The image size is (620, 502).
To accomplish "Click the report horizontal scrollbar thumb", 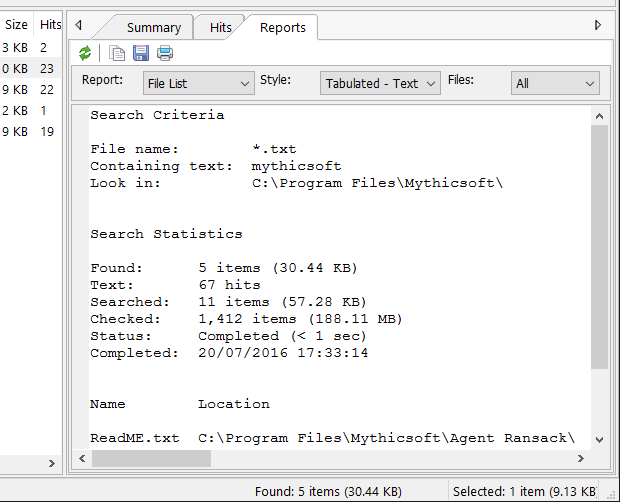I will click(151, 459).
